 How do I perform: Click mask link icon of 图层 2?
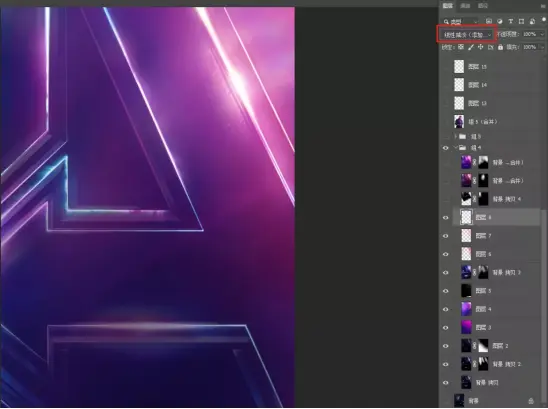[x=475, y=346]
